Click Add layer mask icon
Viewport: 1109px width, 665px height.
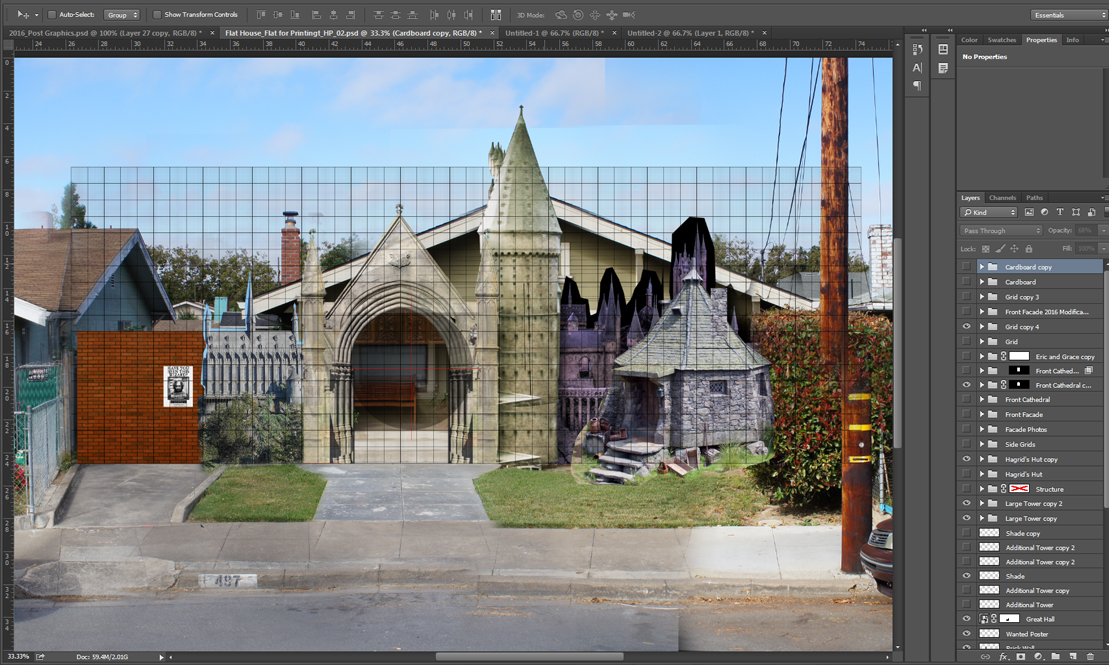click(1021, 657)
